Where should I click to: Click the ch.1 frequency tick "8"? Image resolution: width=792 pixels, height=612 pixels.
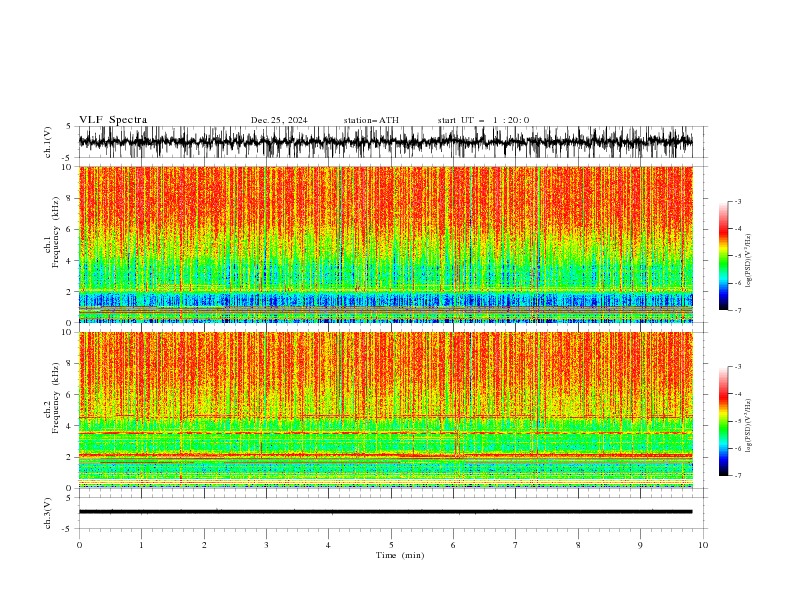[x=70, y=198]
